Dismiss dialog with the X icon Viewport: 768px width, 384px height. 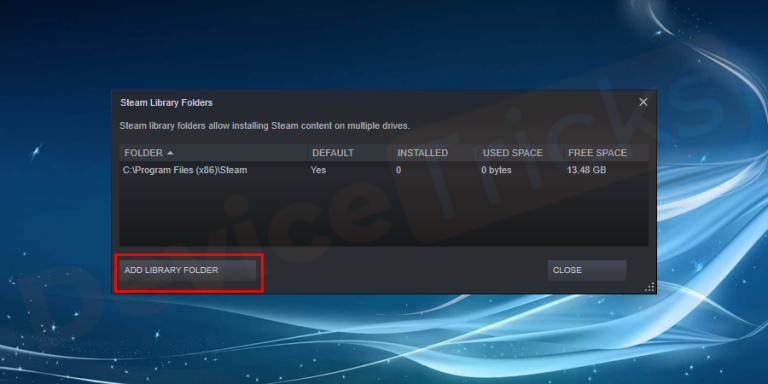click(x=643, y=102)
